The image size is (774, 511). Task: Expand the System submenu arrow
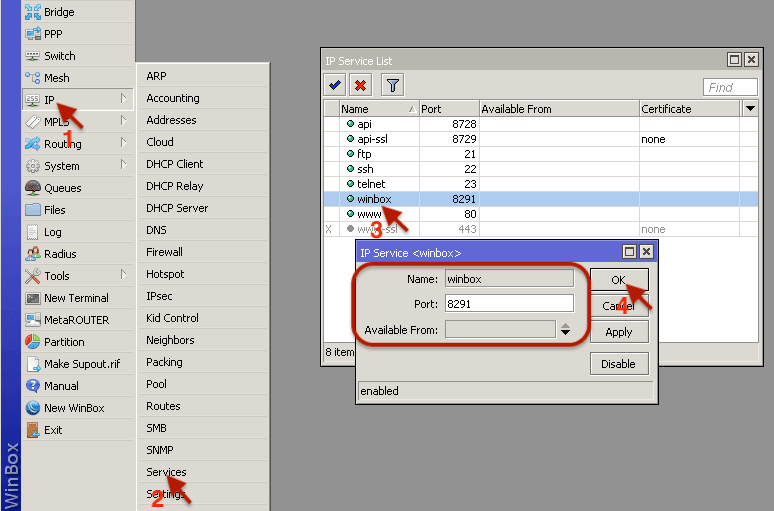pyautogui.click(x=123, y=165)
